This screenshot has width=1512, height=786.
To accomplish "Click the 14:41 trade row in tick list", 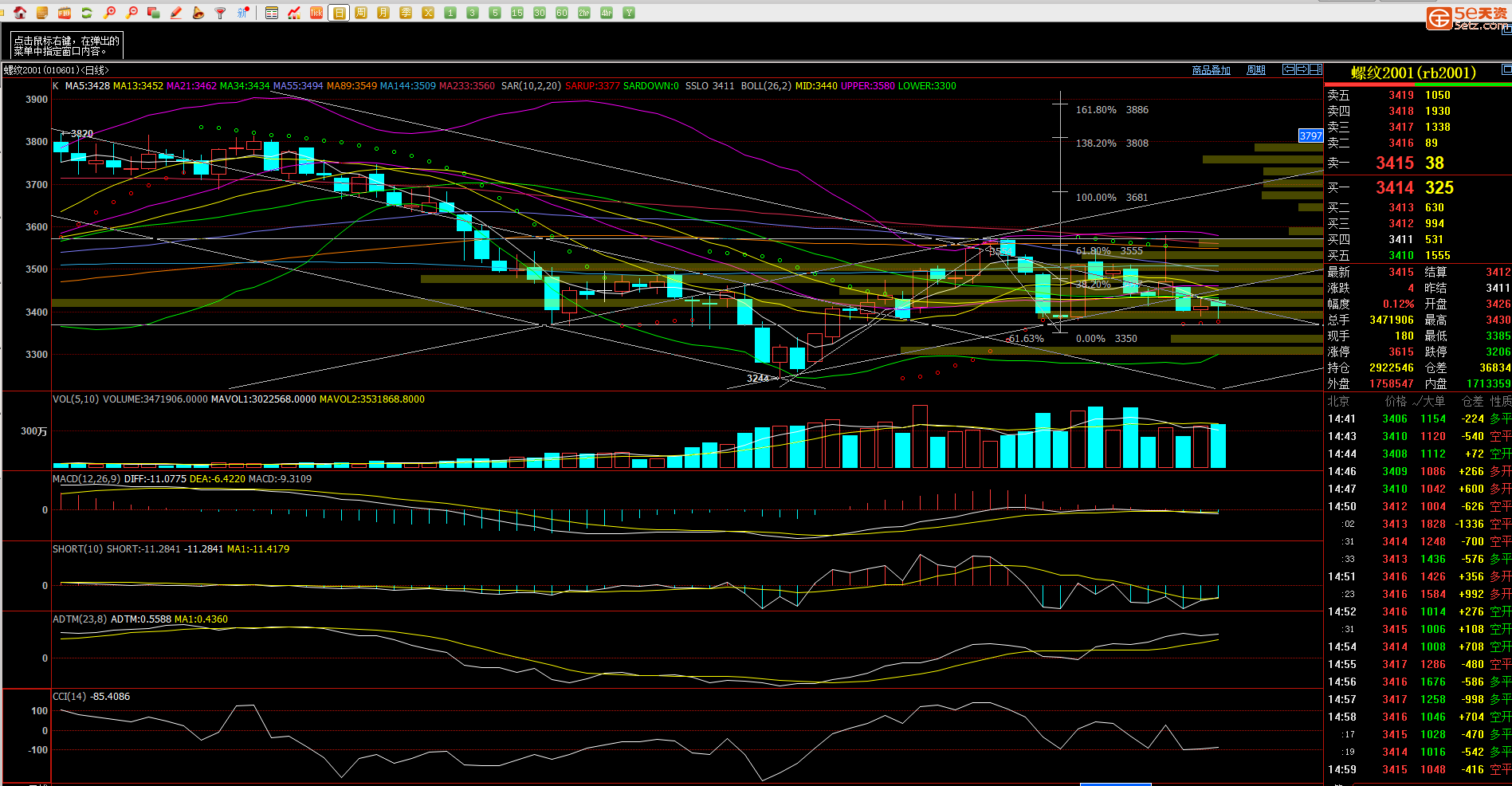I will pyautogui.click(x=1419, y=419).
